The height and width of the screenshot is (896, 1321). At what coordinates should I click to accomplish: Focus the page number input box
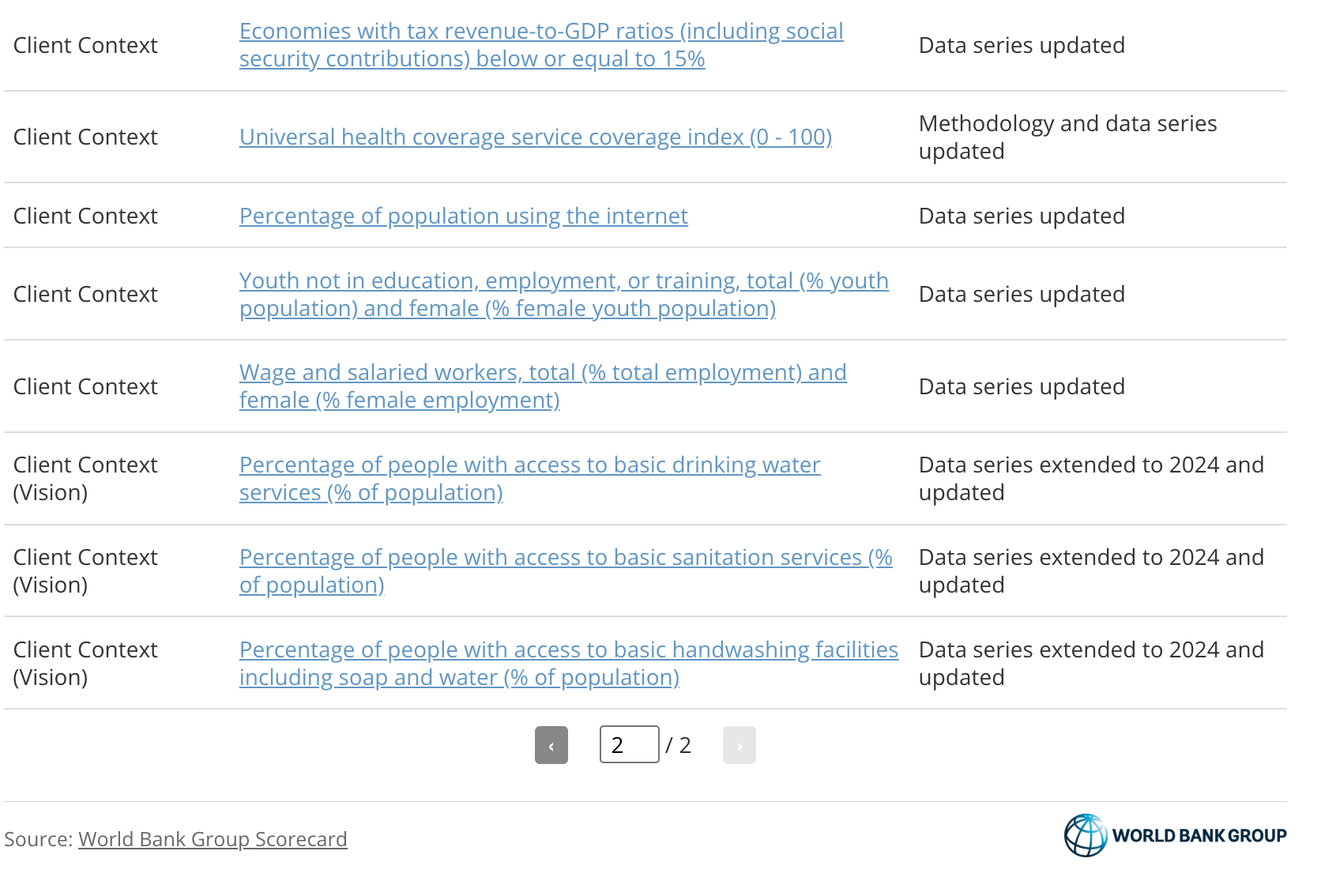tap(629, 745)
